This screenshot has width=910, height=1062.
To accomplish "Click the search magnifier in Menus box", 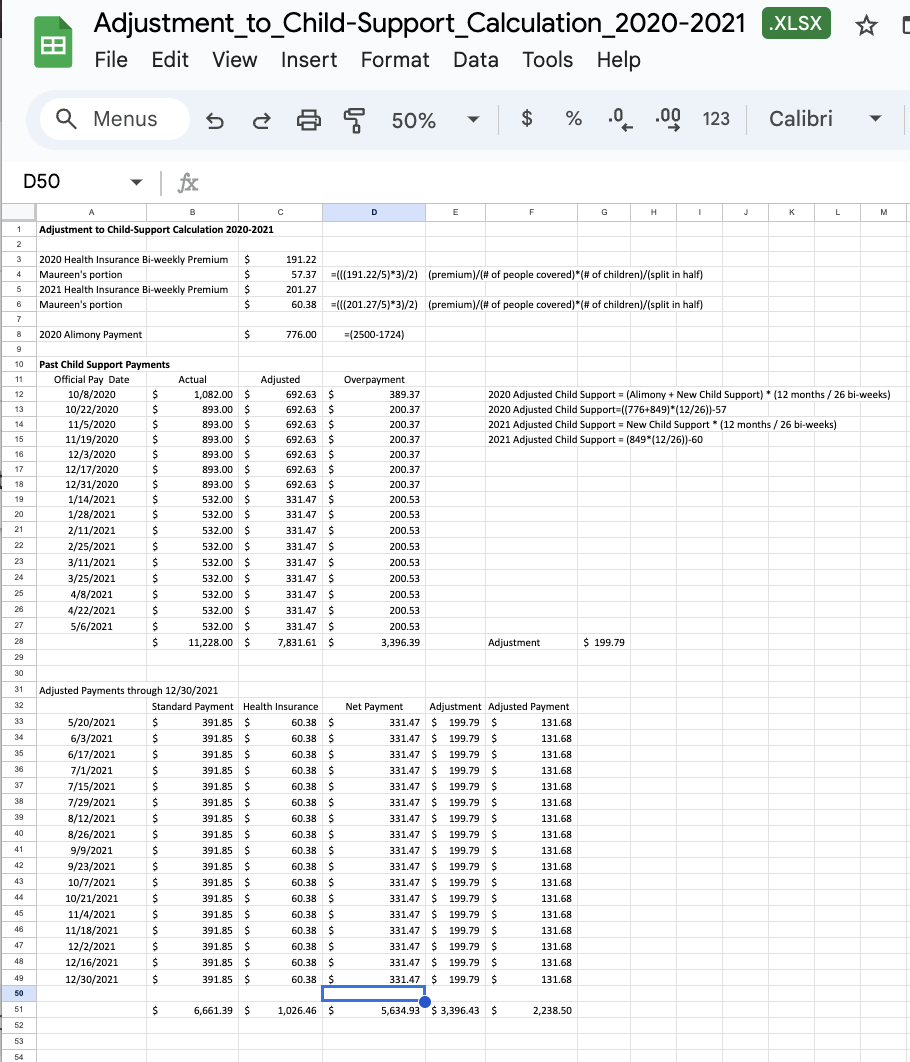I will 66,119.
